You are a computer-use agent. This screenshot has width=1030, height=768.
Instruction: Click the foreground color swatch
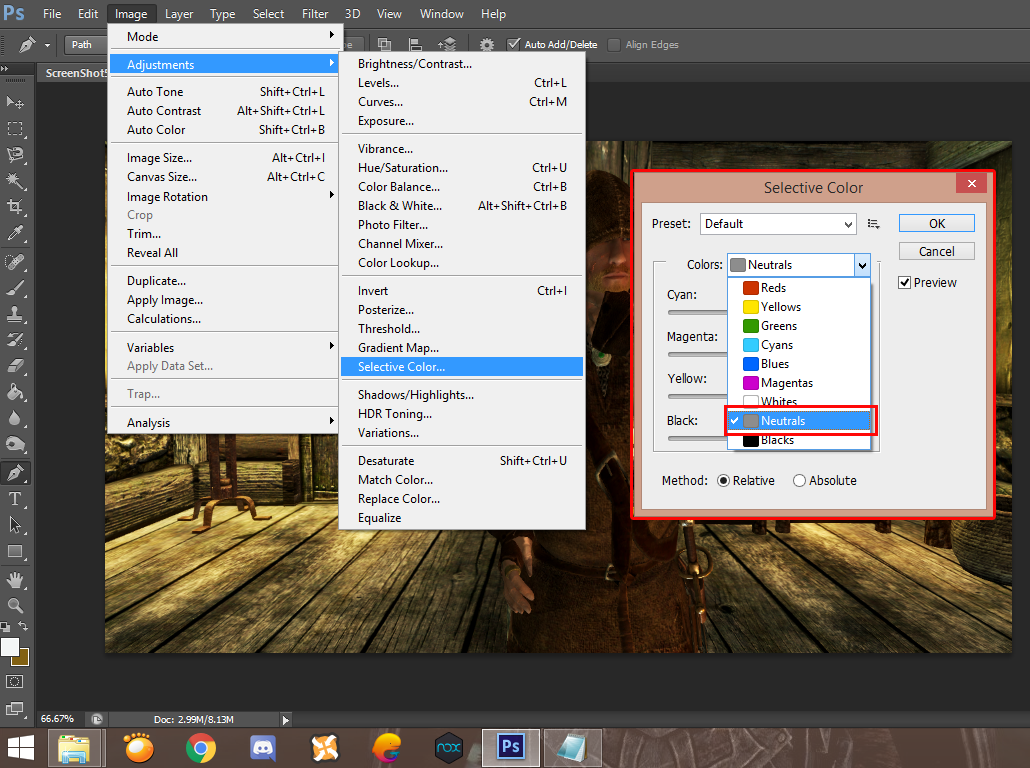[9, 647]
